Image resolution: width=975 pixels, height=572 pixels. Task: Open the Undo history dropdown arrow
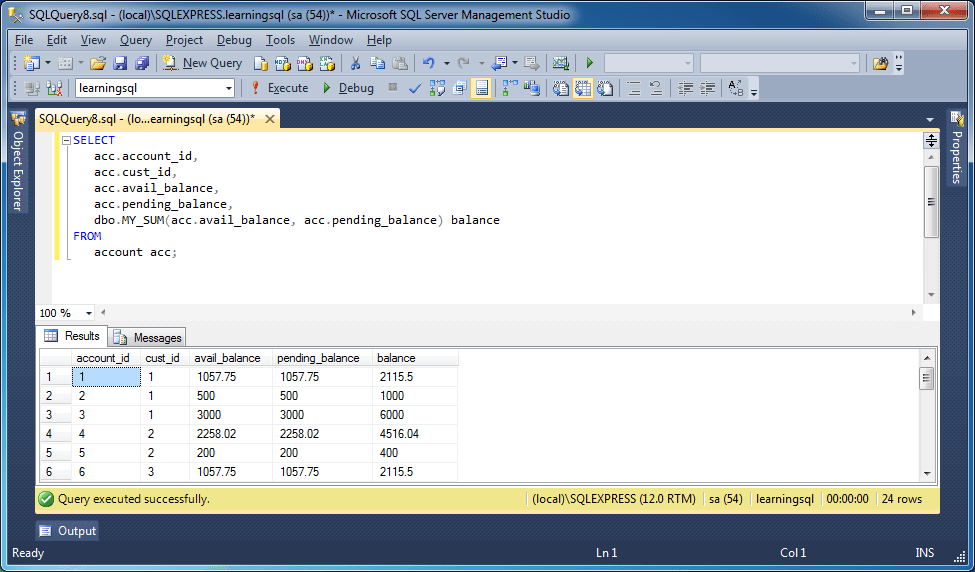click(446, 63)
